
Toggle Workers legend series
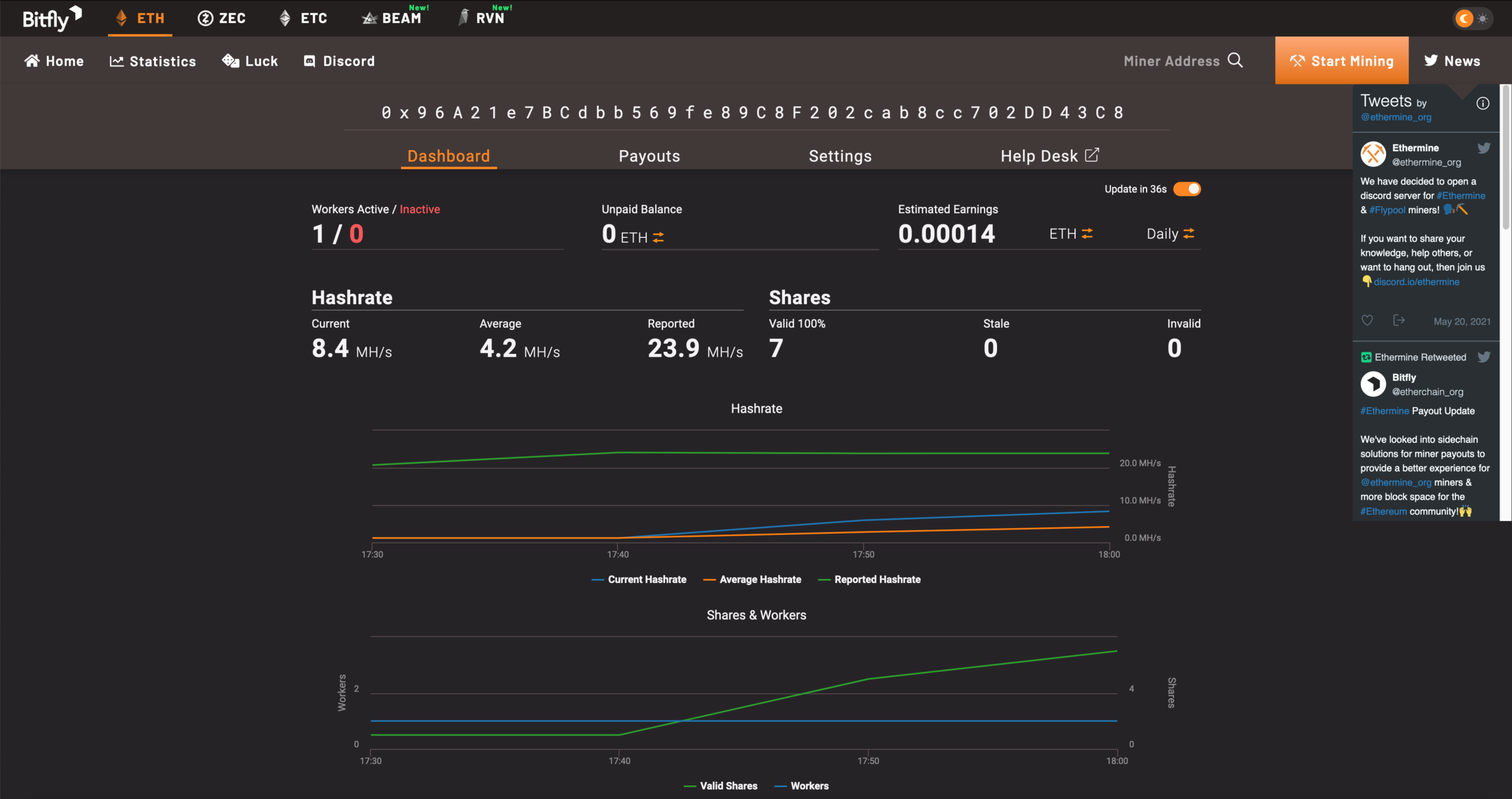801,786
